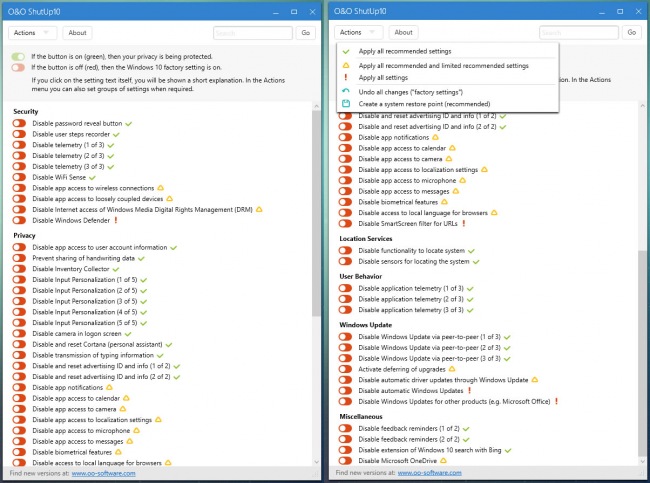650x483 pixels.
Task: Click green checkmark next to Disable sensors for locating system
Action: click(476, 262)
